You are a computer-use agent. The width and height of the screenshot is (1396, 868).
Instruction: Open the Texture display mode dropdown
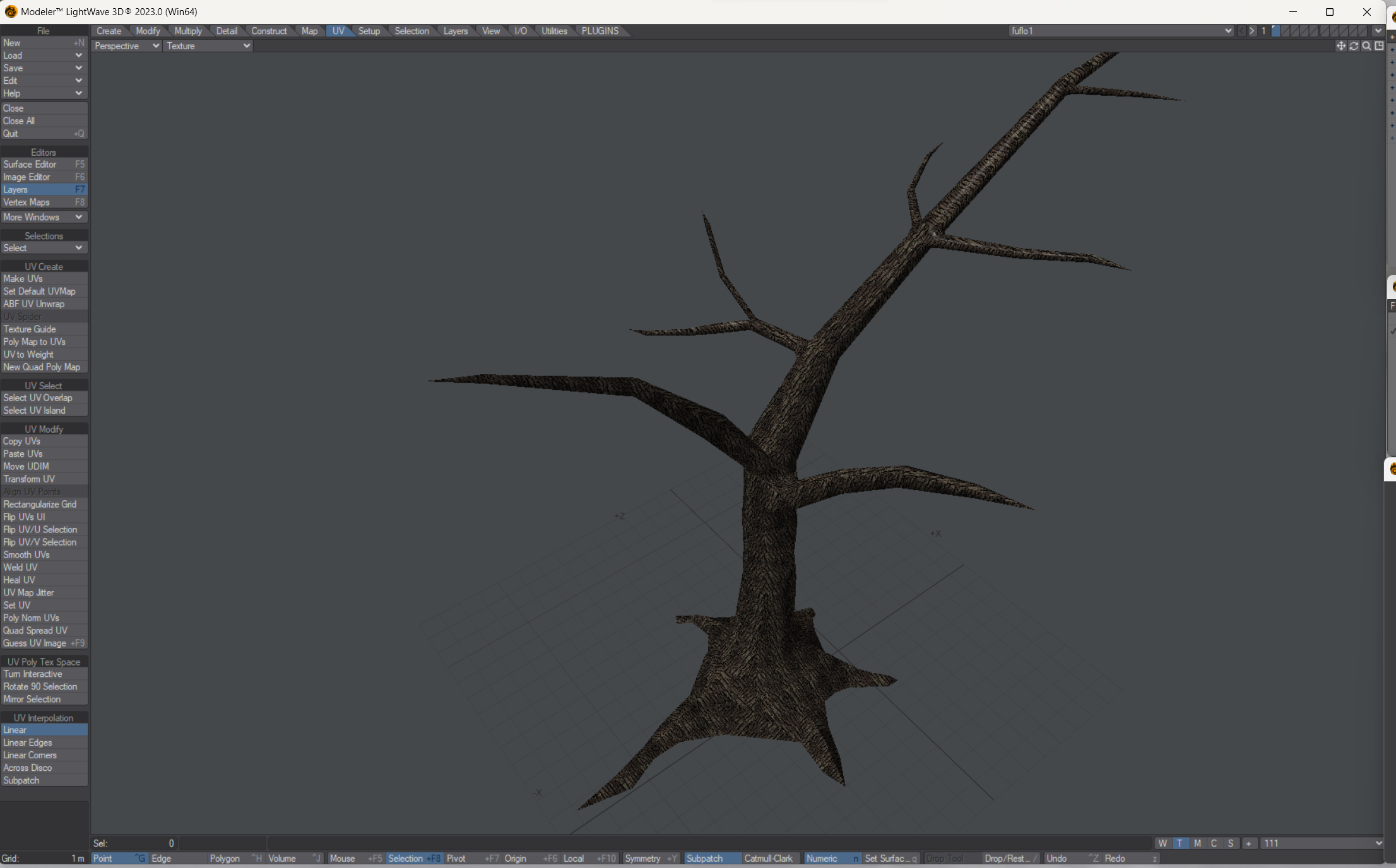point(208,46)
